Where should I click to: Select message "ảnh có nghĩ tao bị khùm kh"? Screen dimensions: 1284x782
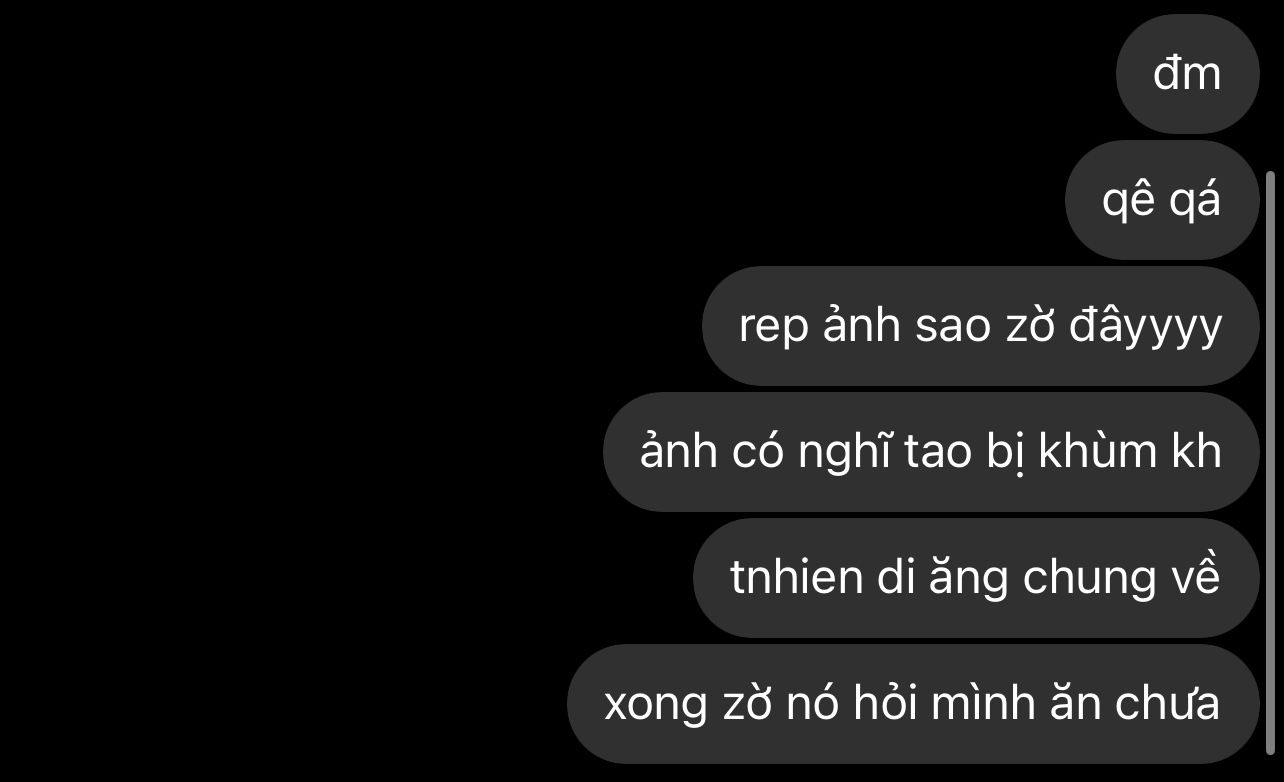tap(931, 452)
